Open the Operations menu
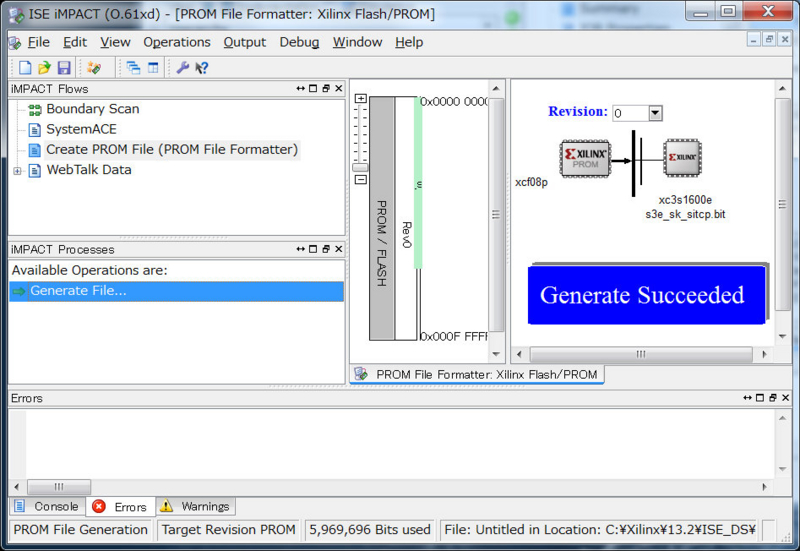Image resolution: width=800 pixels, height=551 pixels. point(177,42)
